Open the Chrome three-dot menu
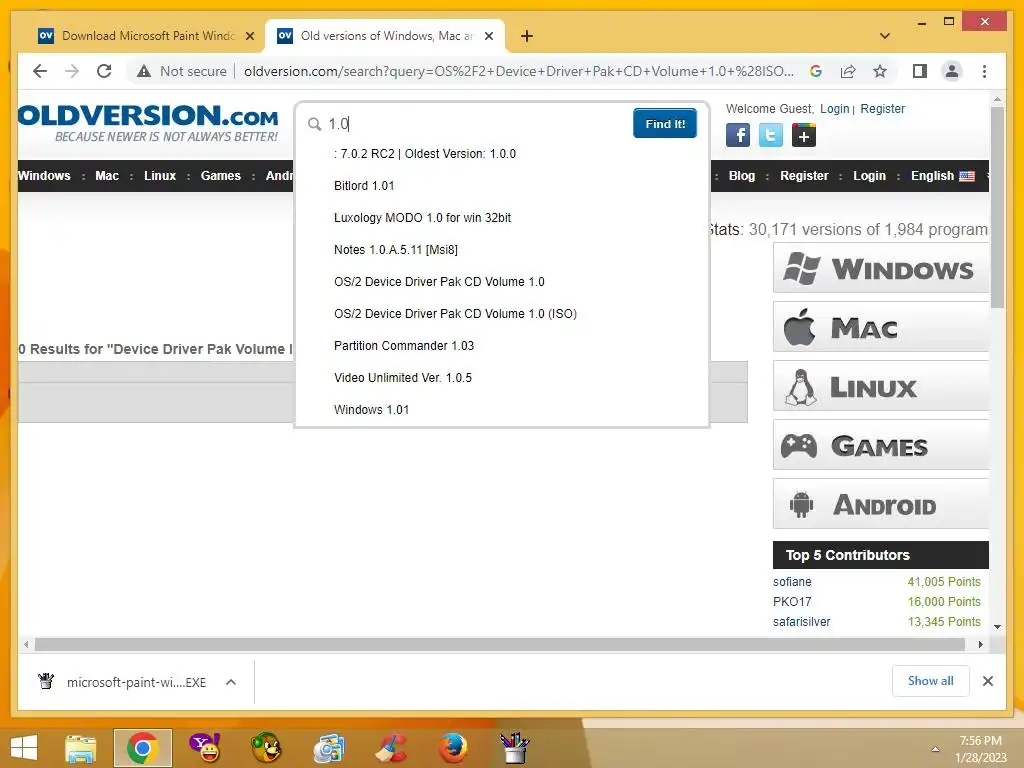This screenshot has height=768, width=1024. (984, 71)
